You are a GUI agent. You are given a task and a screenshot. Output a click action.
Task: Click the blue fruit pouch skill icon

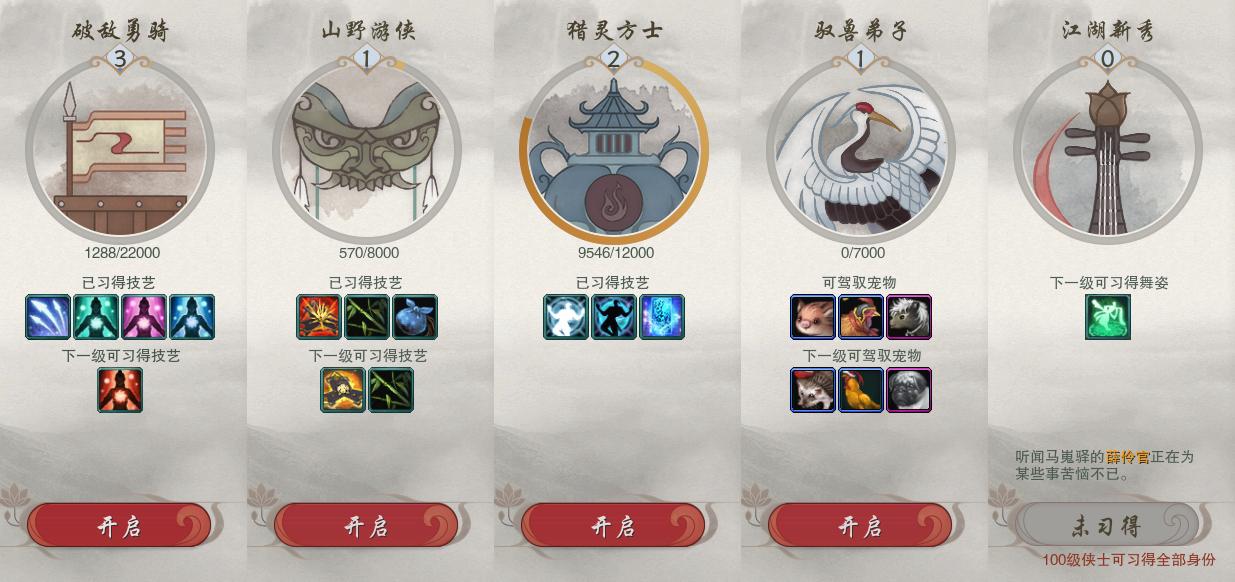coord(415,316)
